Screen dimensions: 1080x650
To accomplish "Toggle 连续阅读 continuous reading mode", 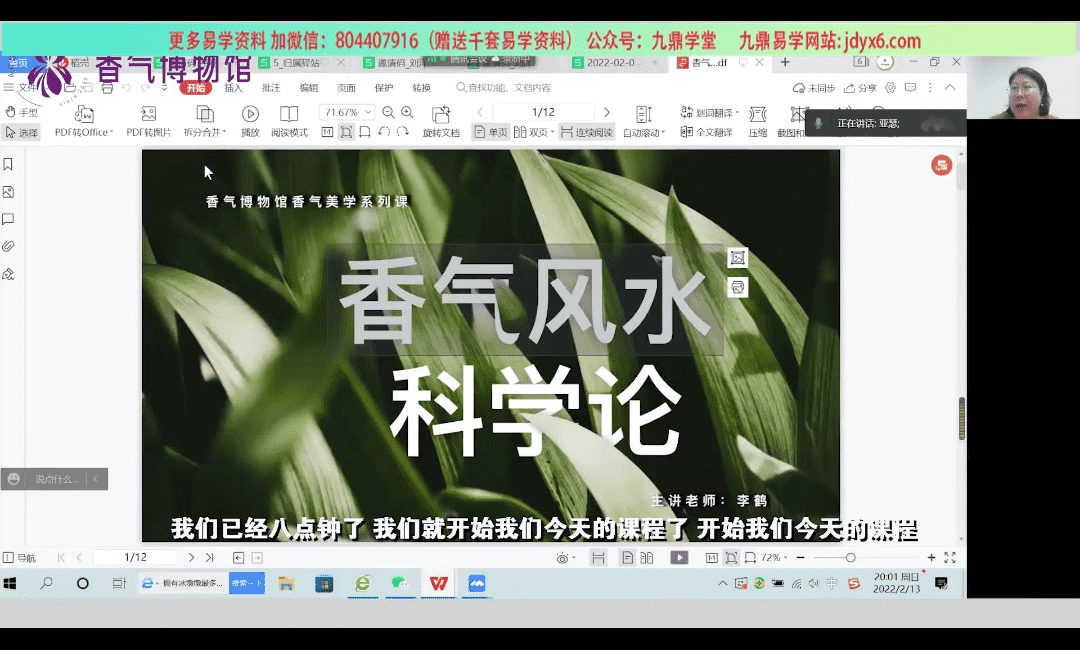I will 586,132.
